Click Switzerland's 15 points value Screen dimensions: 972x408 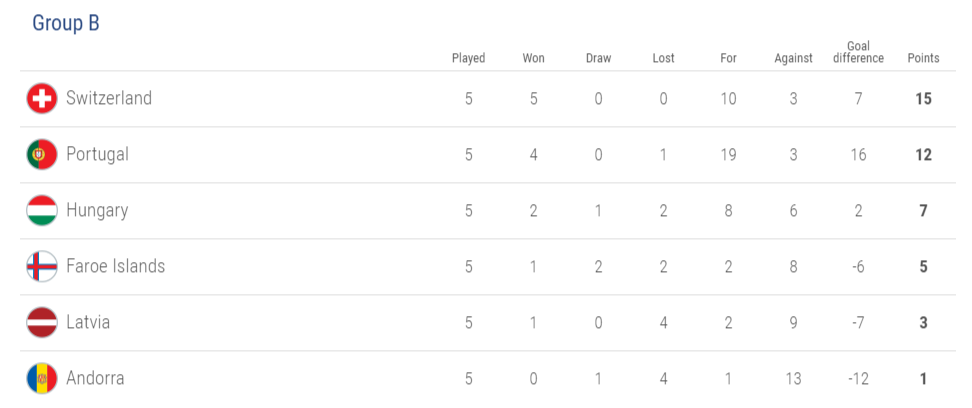tap(923, 98)
